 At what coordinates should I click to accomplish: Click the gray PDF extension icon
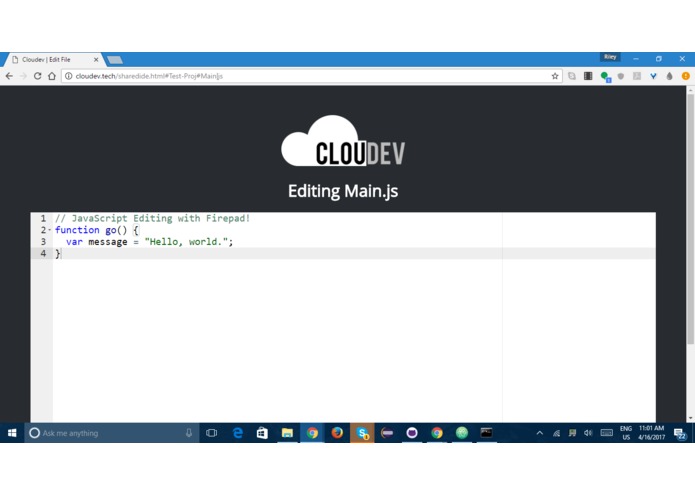(x=637, y=76)
